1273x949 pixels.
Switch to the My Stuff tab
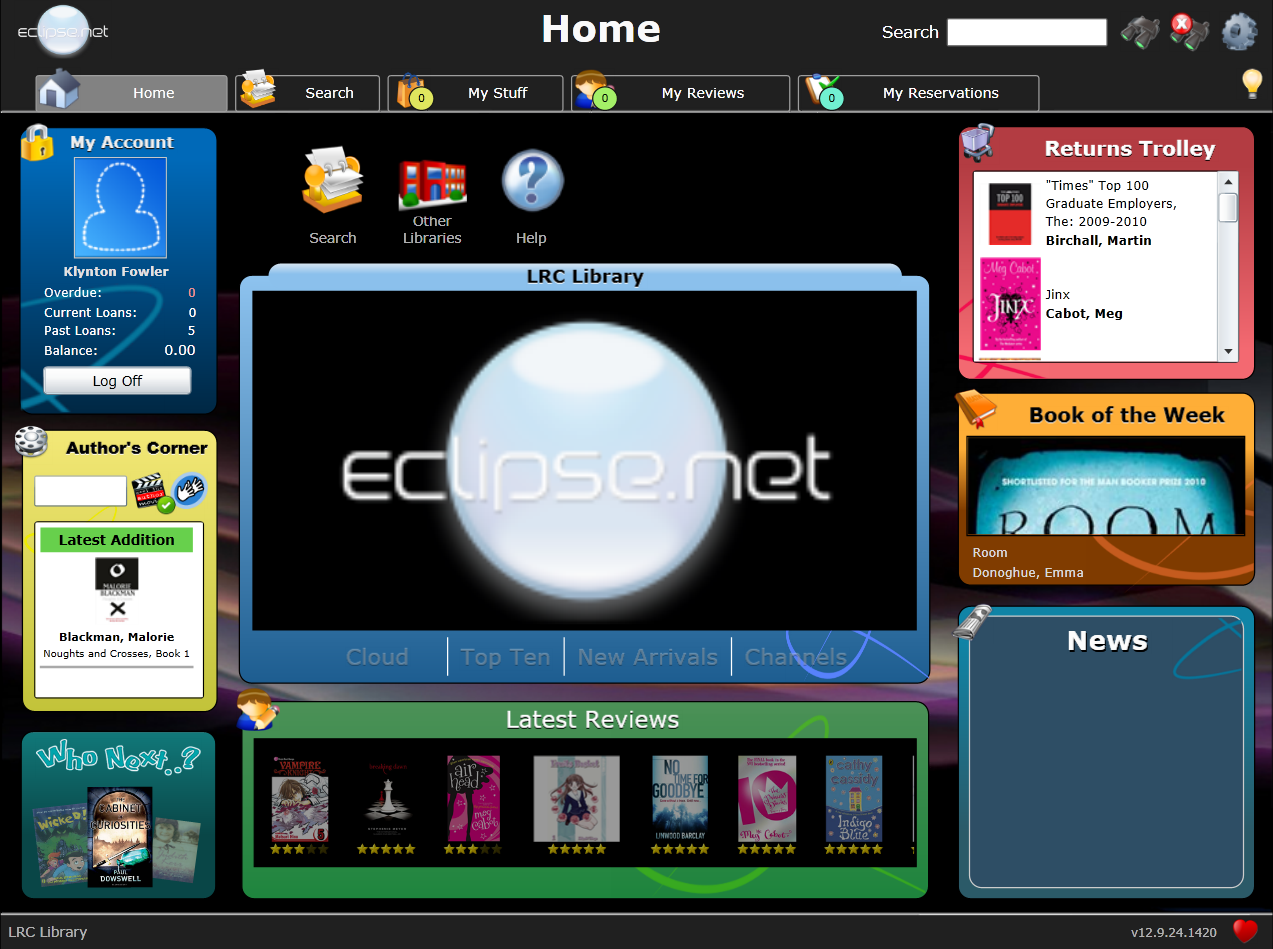point(476,93)
